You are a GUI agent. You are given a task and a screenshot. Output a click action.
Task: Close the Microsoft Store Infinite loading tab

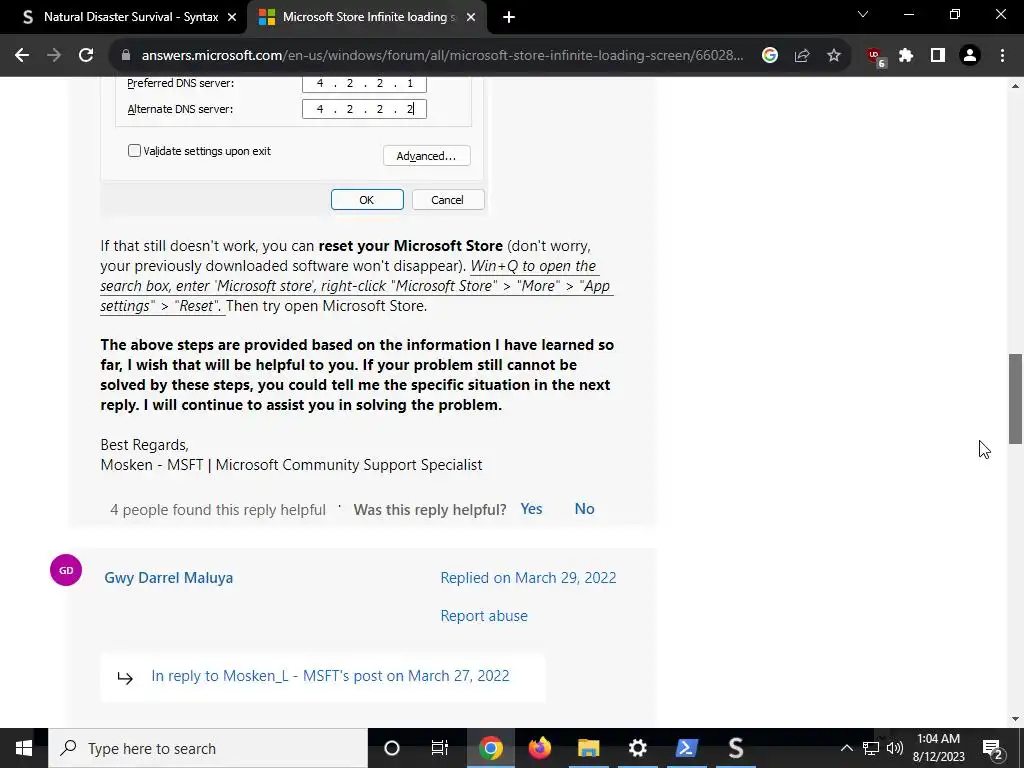(x=471, y=18)
